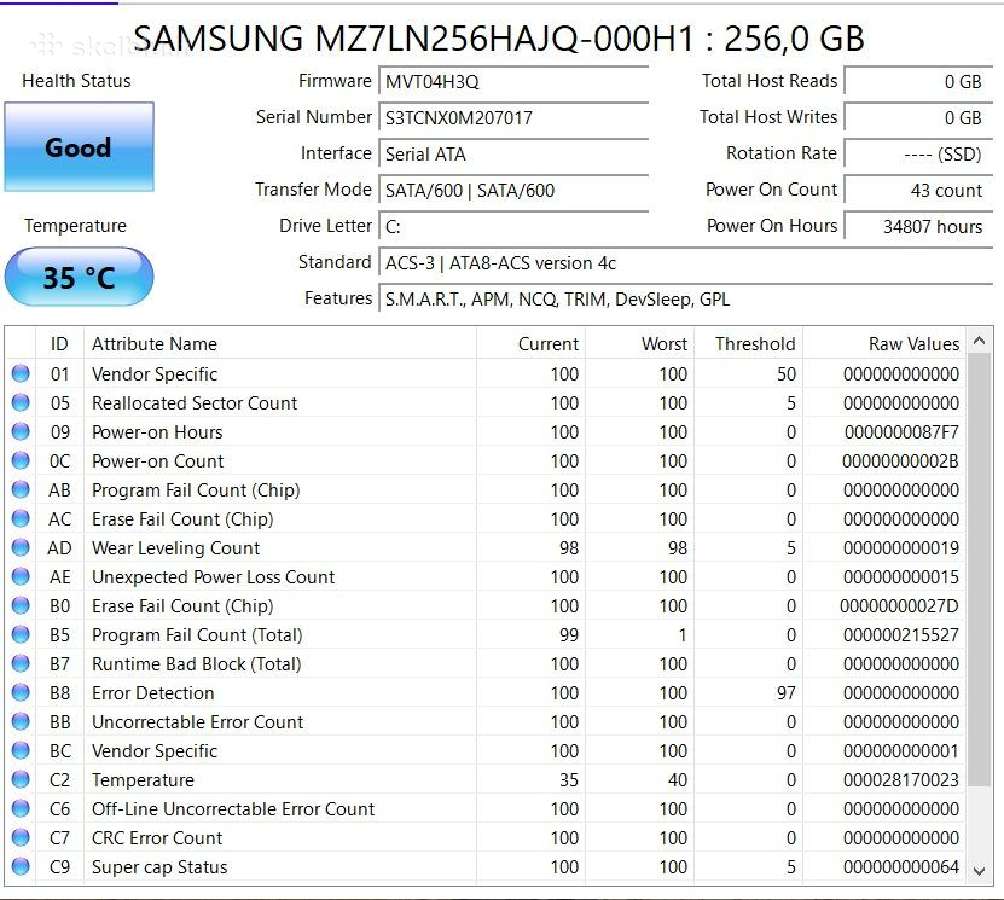Click the status icon for B0 Erase Fail Count
The width and height of the screenshot is (1004, 900).
click(x=20, y=606)
